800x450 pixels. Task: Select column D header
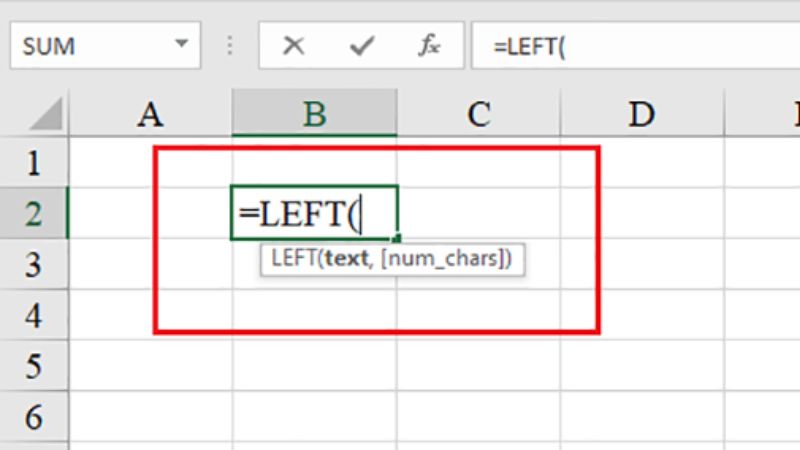pyautogui.click(x=641, y=115)
